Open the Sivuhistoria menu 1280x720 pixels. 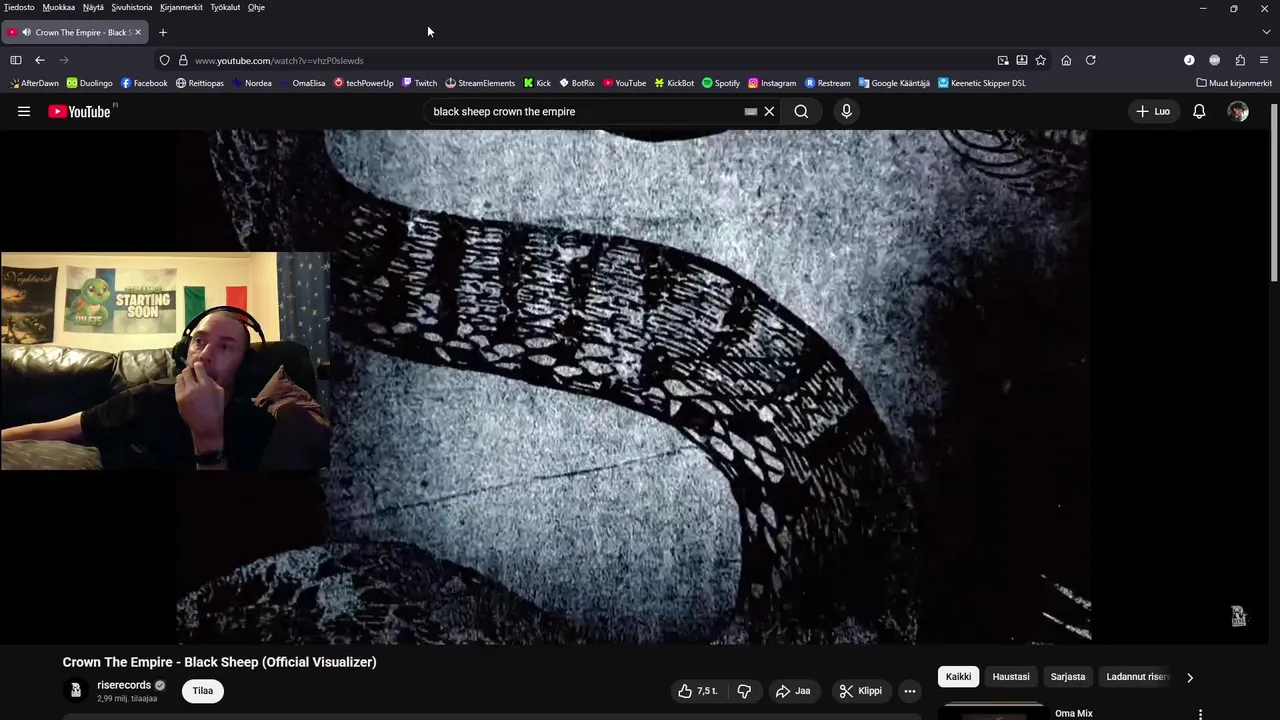132,7
